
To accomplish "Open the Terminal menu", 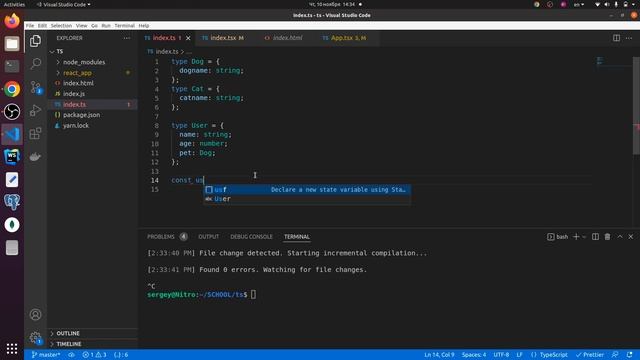I will tap(124, 25).
